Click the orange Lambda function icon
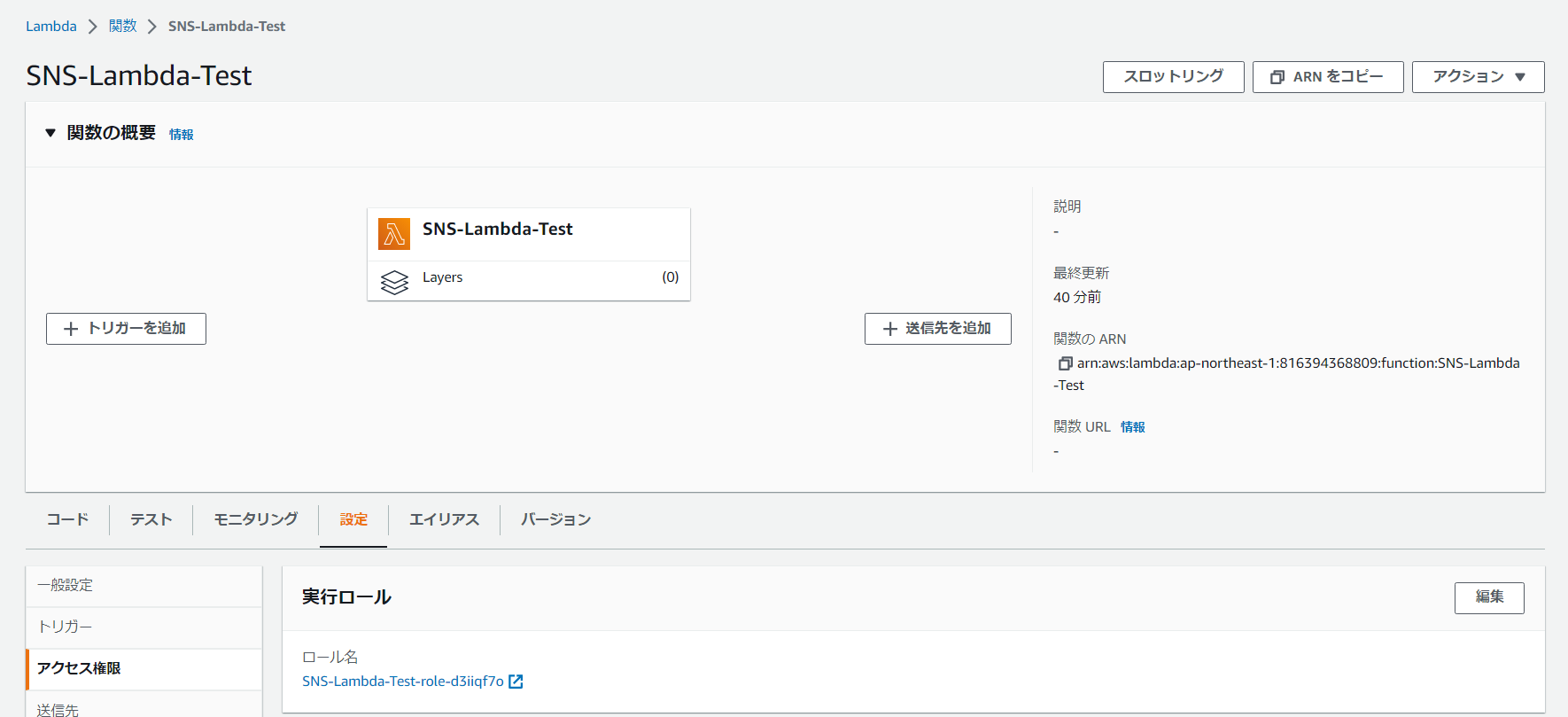The width and height of the screenshot is (1568, 717). [x=394, y=234]
